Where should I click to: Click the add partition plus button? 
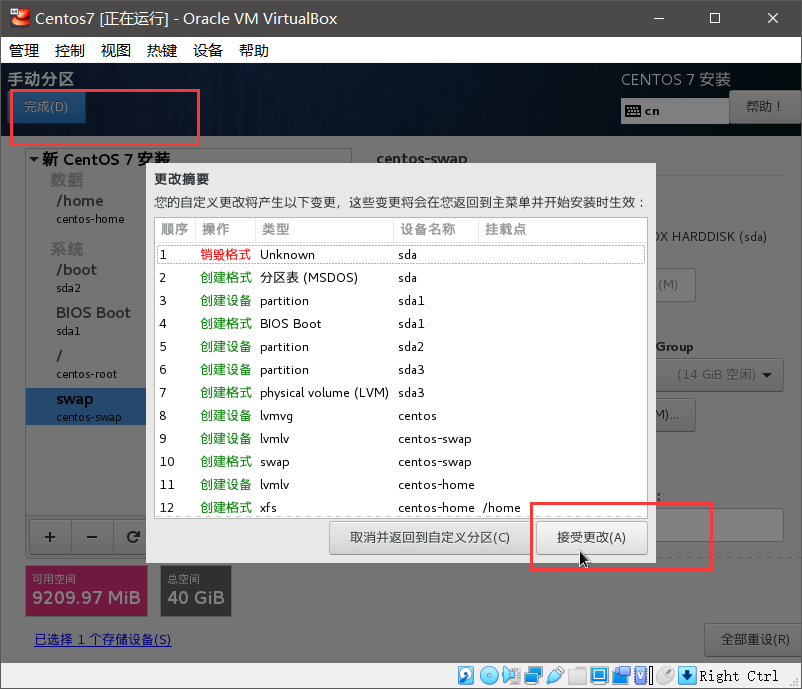49,537
